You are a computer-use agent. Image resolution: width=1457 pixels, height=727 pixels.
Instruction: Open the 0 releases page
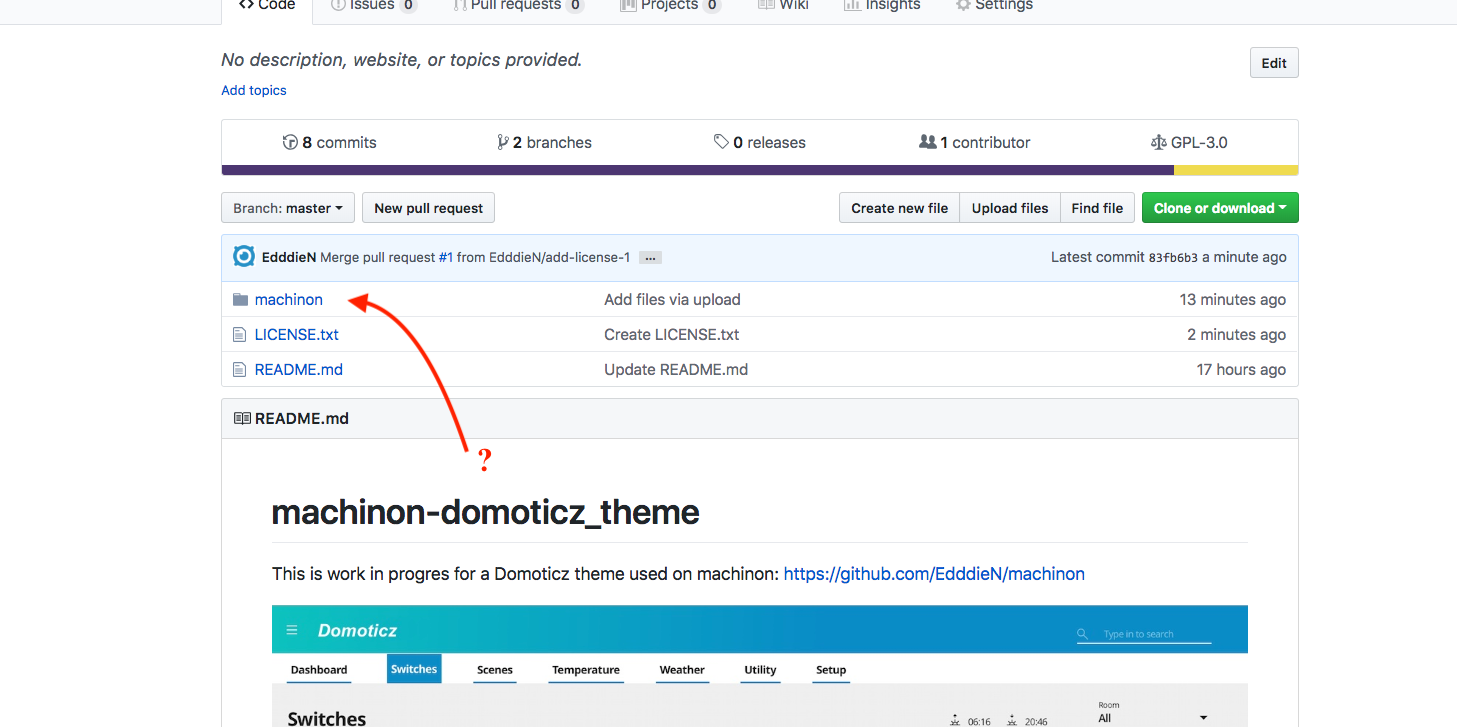coord(760,142)
